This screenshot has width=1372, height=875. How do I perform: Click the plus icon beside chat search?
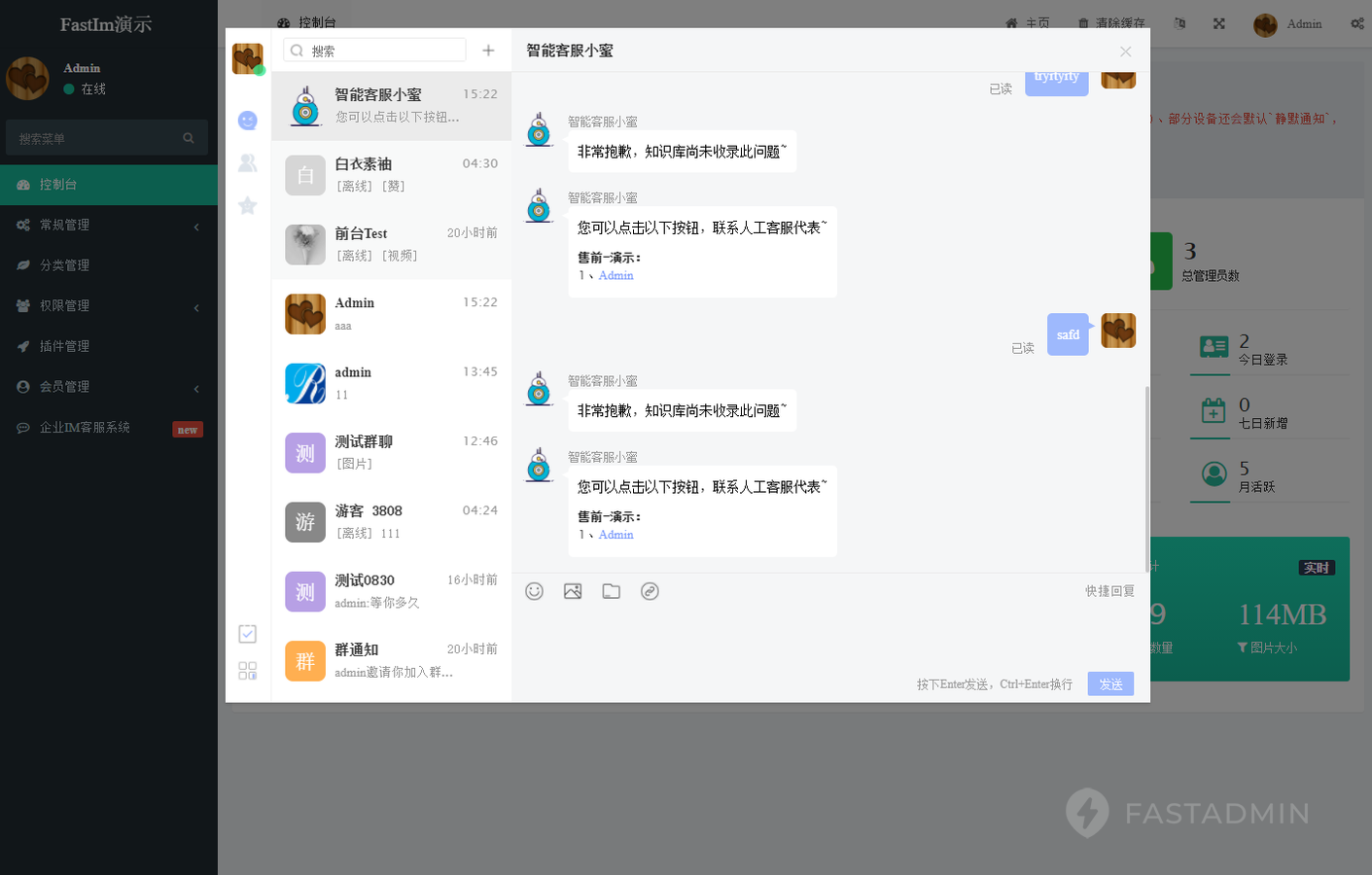click(488, 51)
